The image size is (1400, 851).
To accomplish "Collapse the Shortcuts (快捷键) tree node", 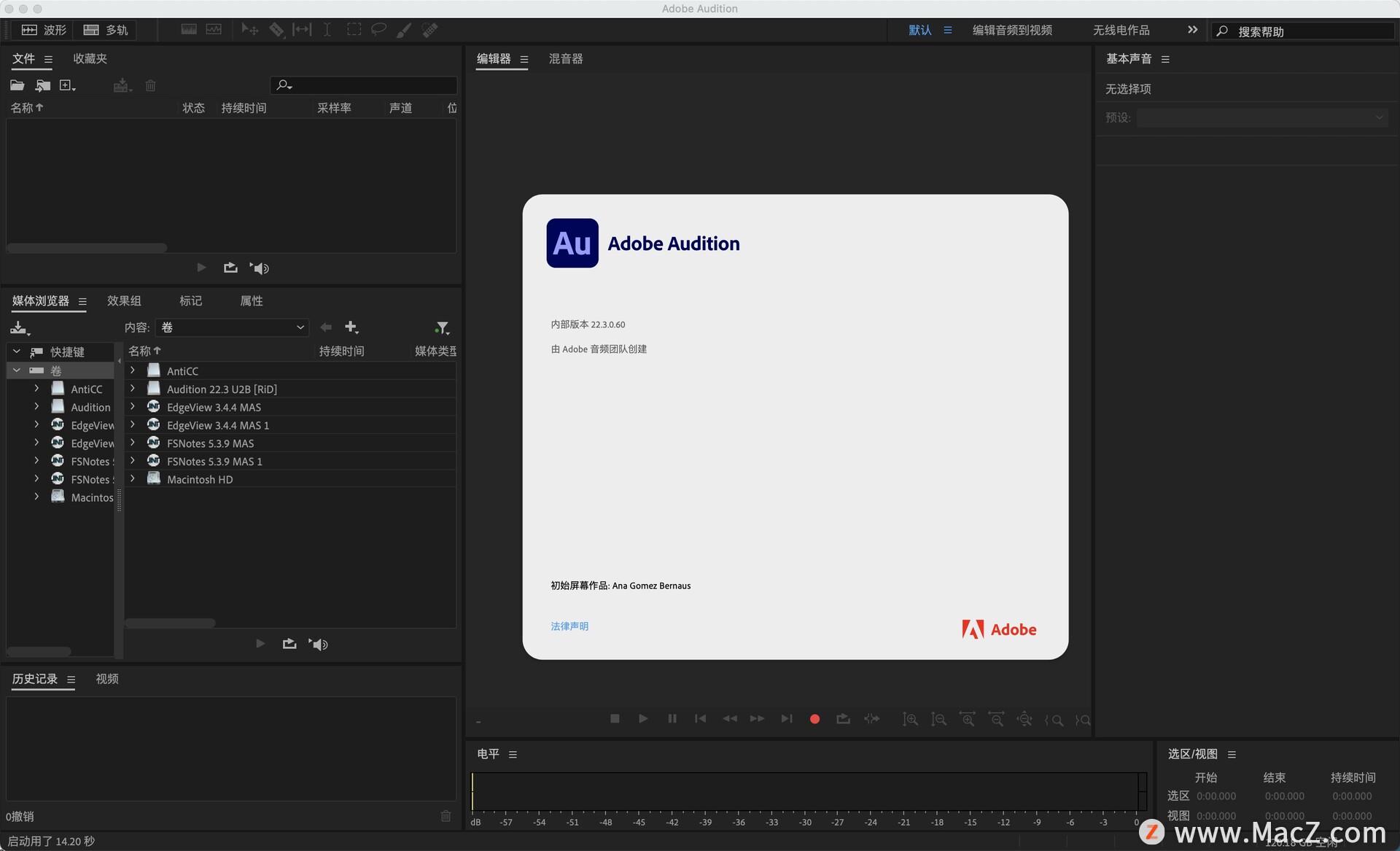I will coord(17,351).
